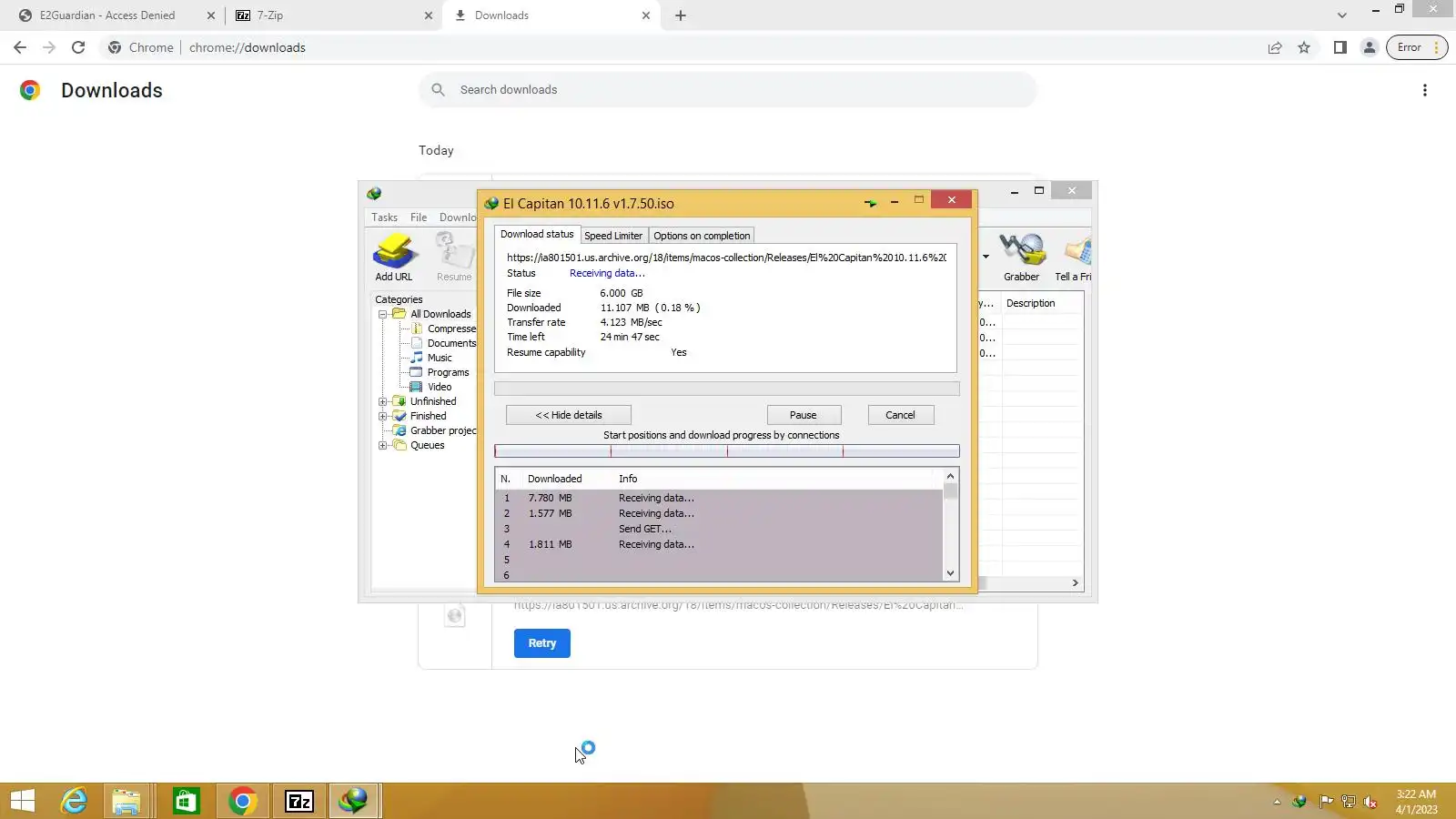Reload the Chrome page
This screenshot has height=819, width=1456.
(x=78, y=47)
